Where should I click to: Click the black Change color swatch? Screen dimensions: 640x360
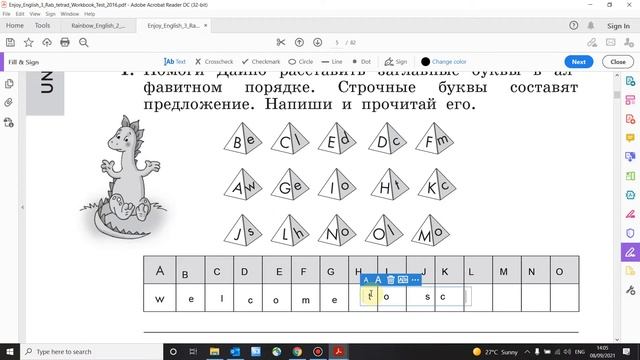pos(425,62)
